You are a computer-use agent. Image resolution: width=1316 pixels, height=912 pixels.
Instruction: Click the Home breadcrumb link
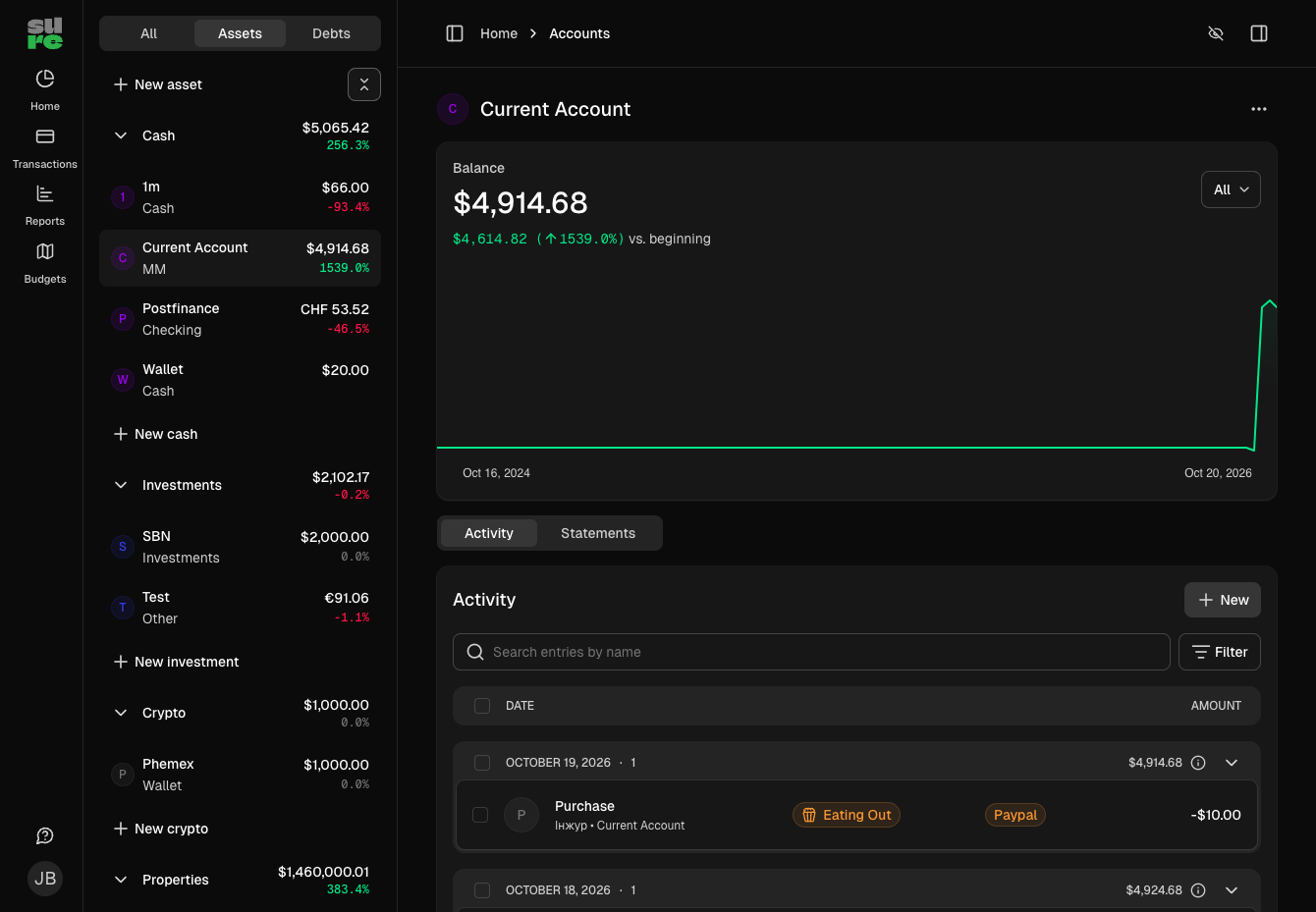[499, 33]
